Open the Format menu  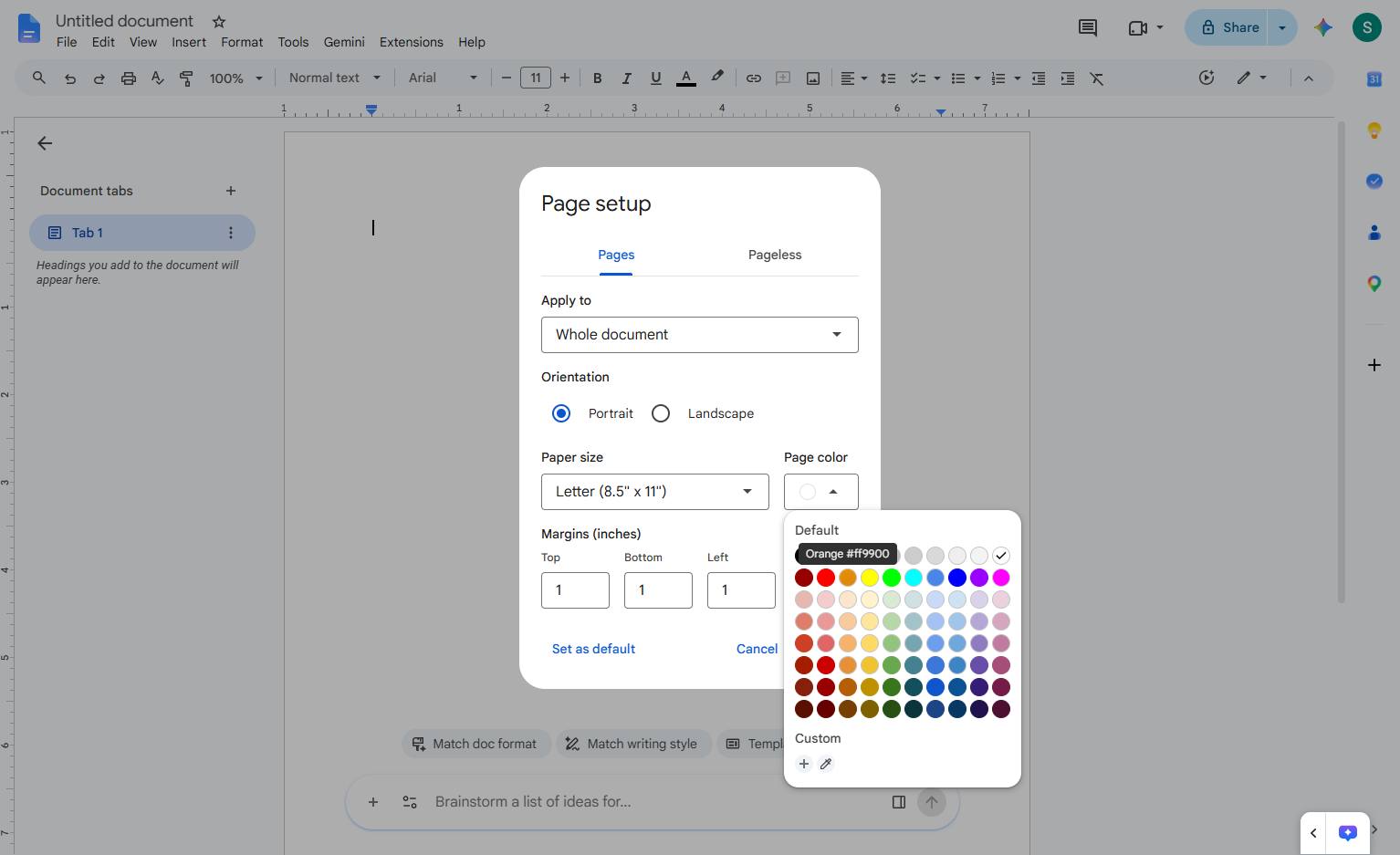pyautogui.click(x=242, y=42)
